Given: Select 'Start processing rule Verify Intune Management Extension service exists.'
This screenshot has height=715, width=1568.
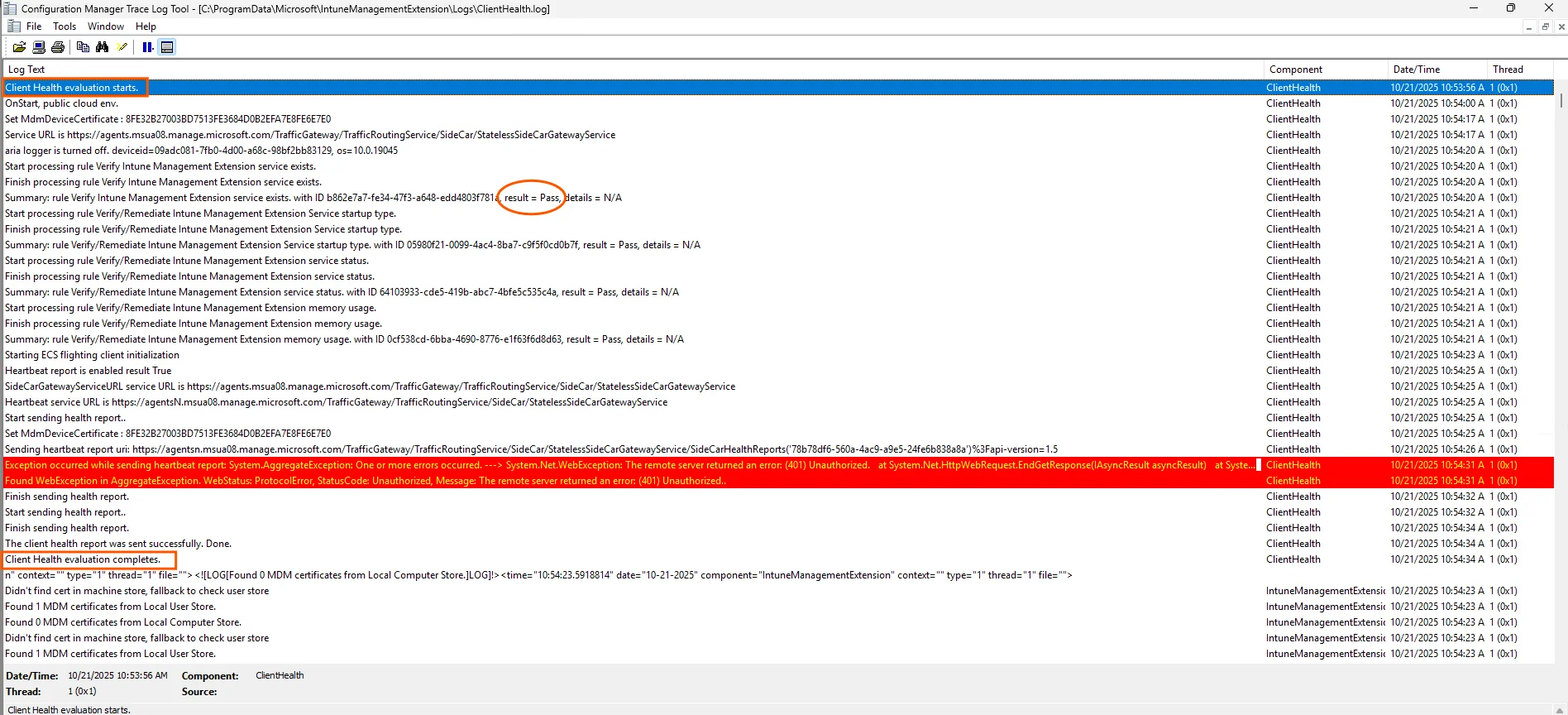Looking at the screenshot, I should 778,166.
